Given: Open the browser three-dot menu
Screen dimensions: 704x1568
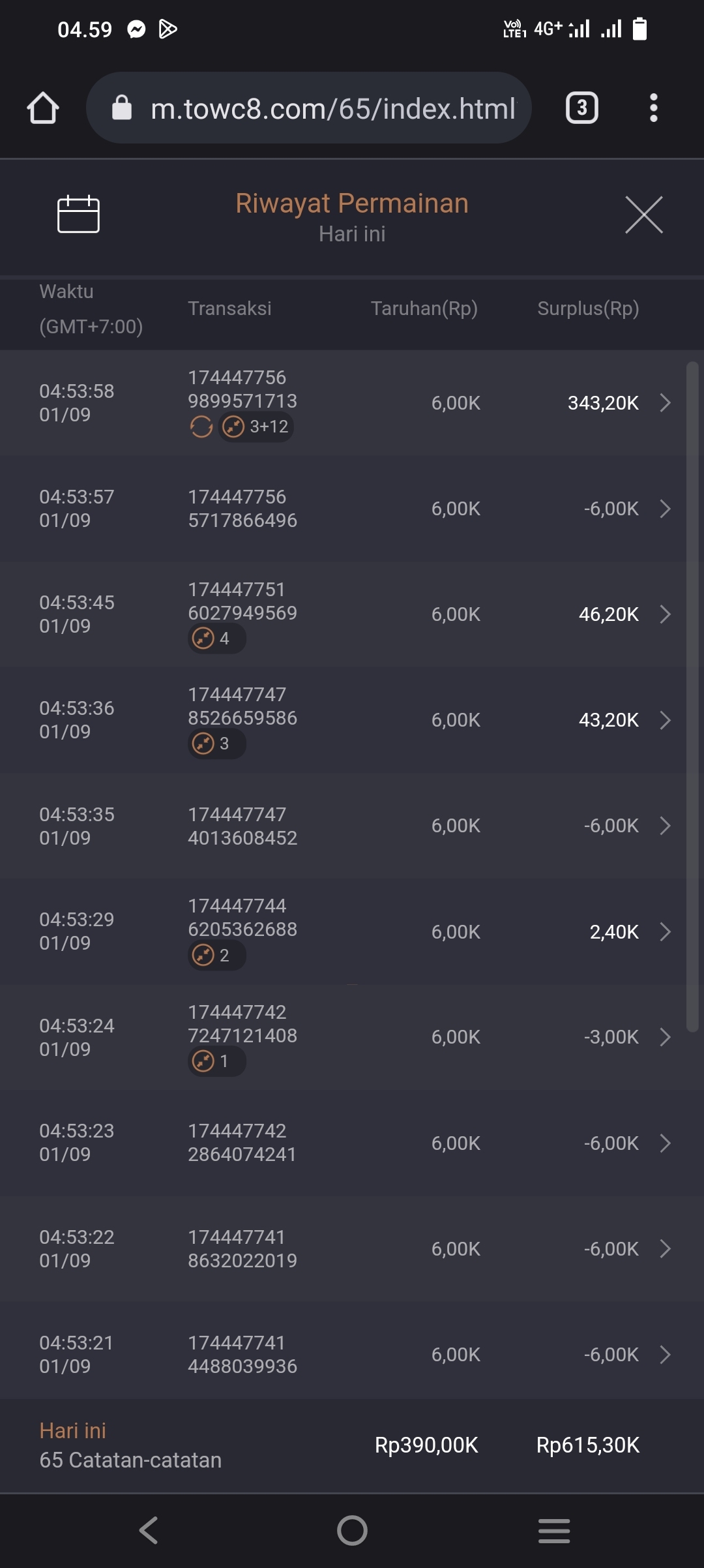Looking at the screenshot, I should pos(653,108).
